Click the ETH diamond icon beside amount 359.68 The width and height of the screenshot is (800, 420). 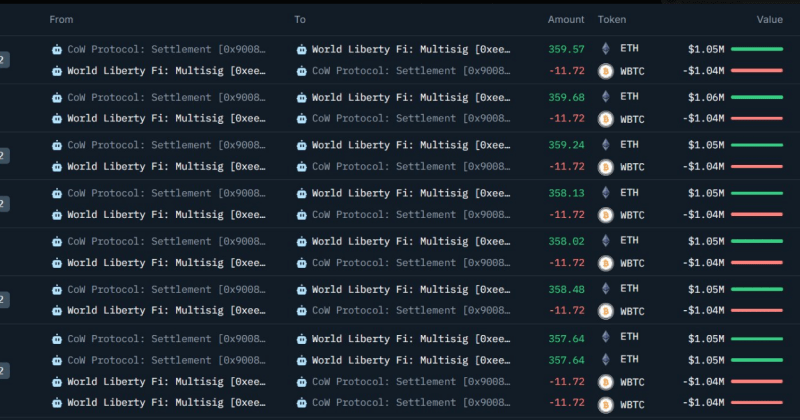coord(604,97)
